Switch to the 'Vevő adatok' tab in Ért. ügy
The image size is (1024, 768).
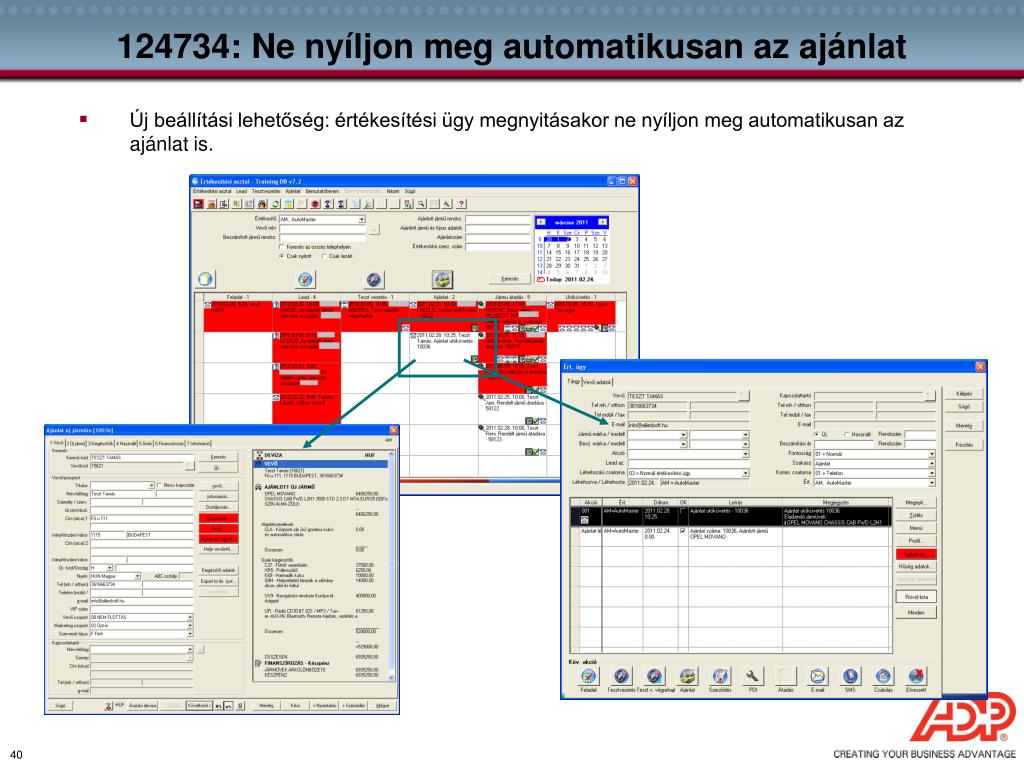[x=597, y=382]
